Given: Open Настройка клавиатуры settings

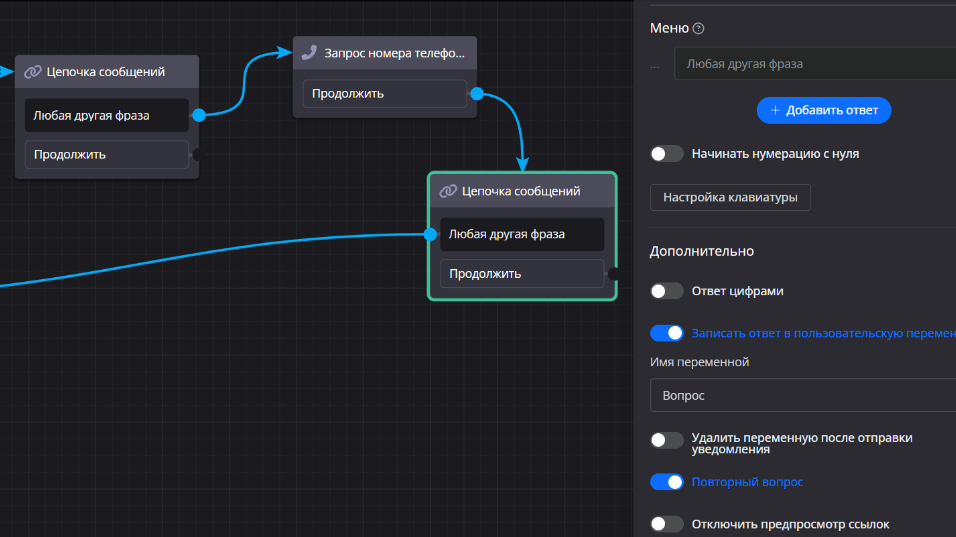Looking at the screenshot, I should (730, 198).
